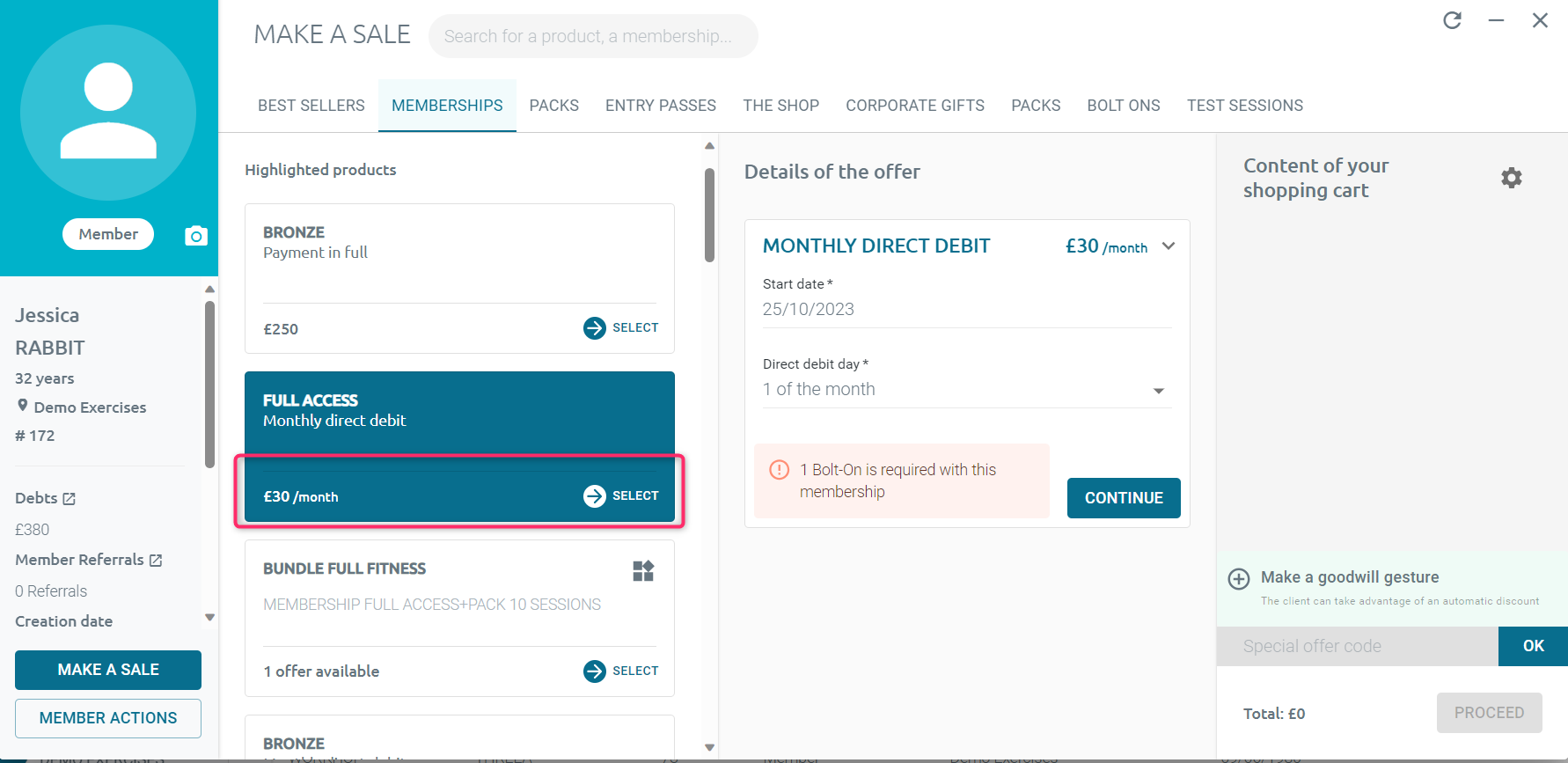
Task: Click member sidebar scroll down arrow
Action: 209,617
